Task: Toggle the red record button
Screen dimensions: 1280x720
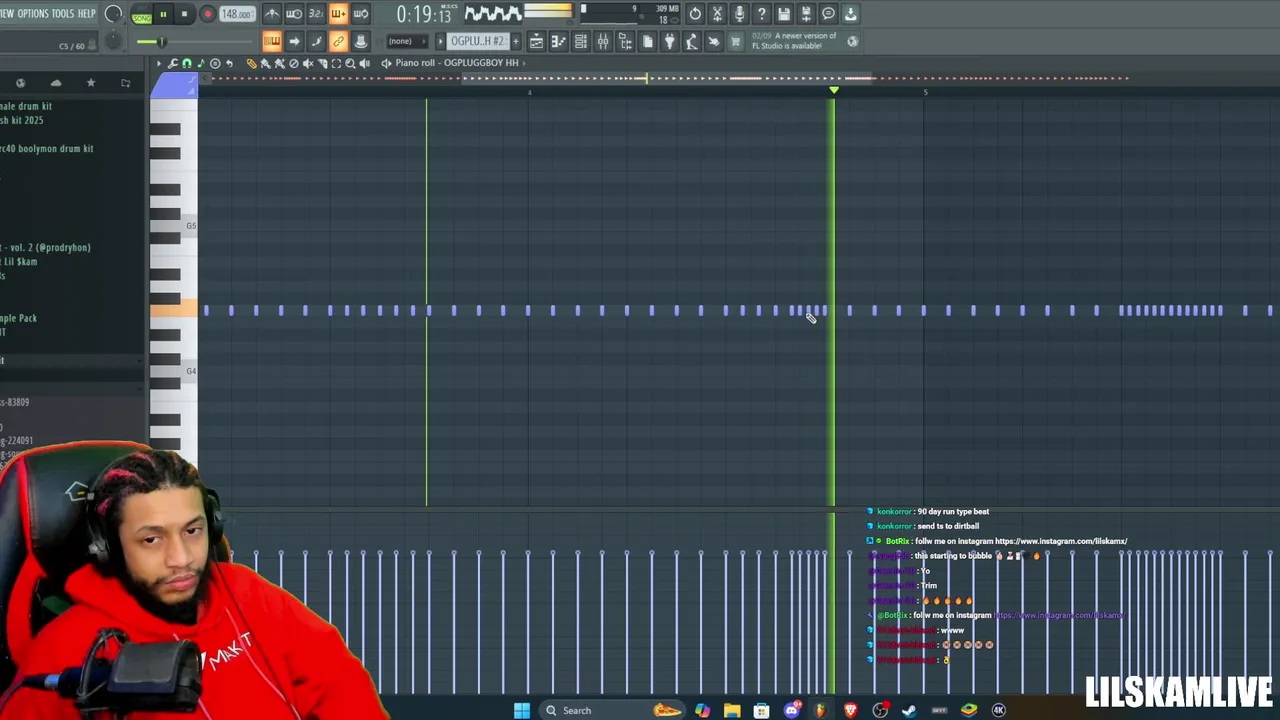Action: tap(208, 14)
